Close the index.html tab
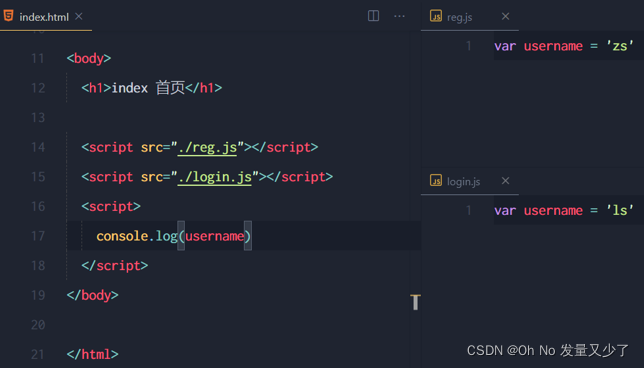Viewport: 644px width, 368px height. (79, 16)
